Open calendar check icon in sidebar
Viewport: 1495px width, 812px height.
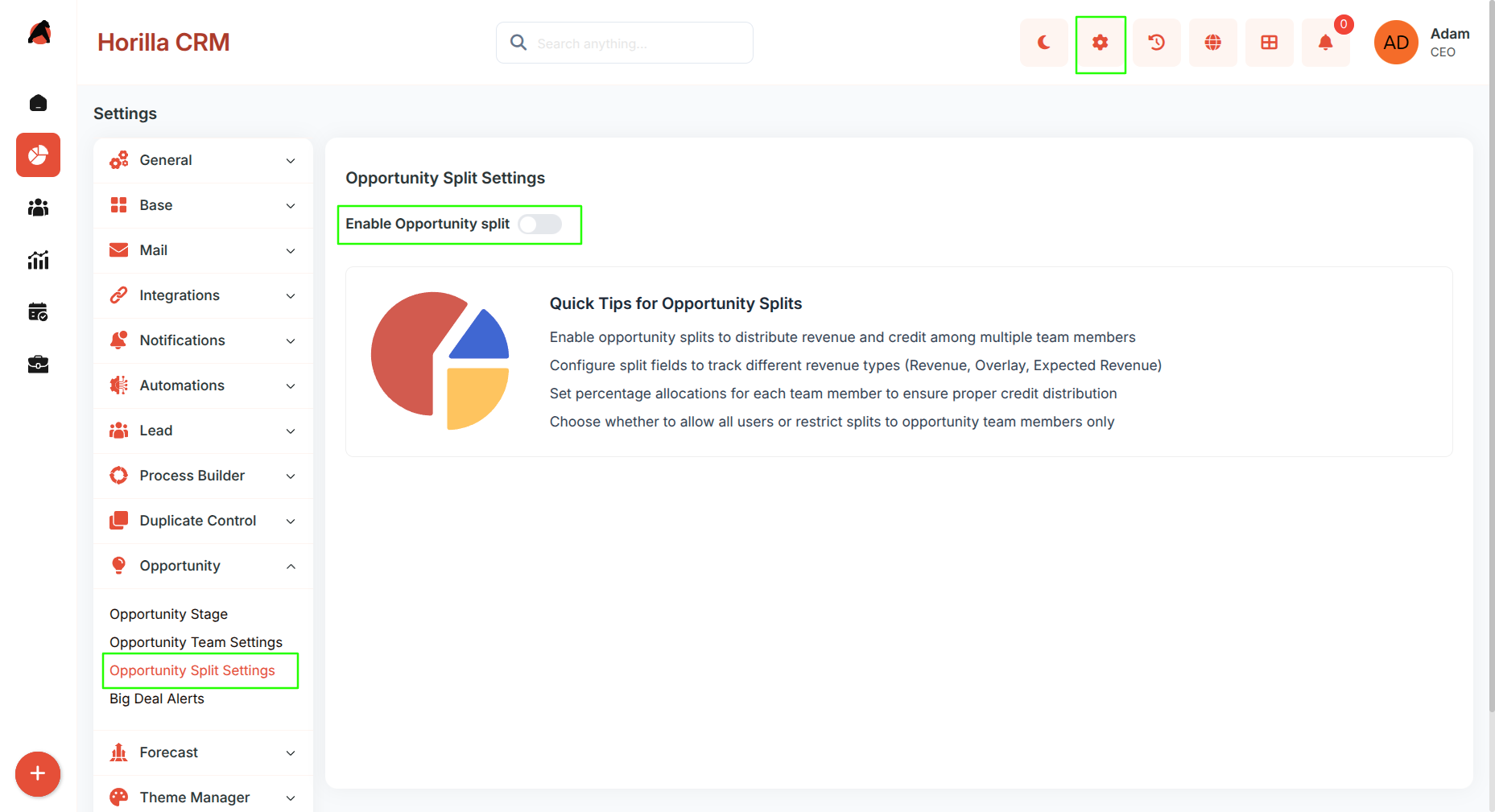pyautogui.click(x=38, y=312)
